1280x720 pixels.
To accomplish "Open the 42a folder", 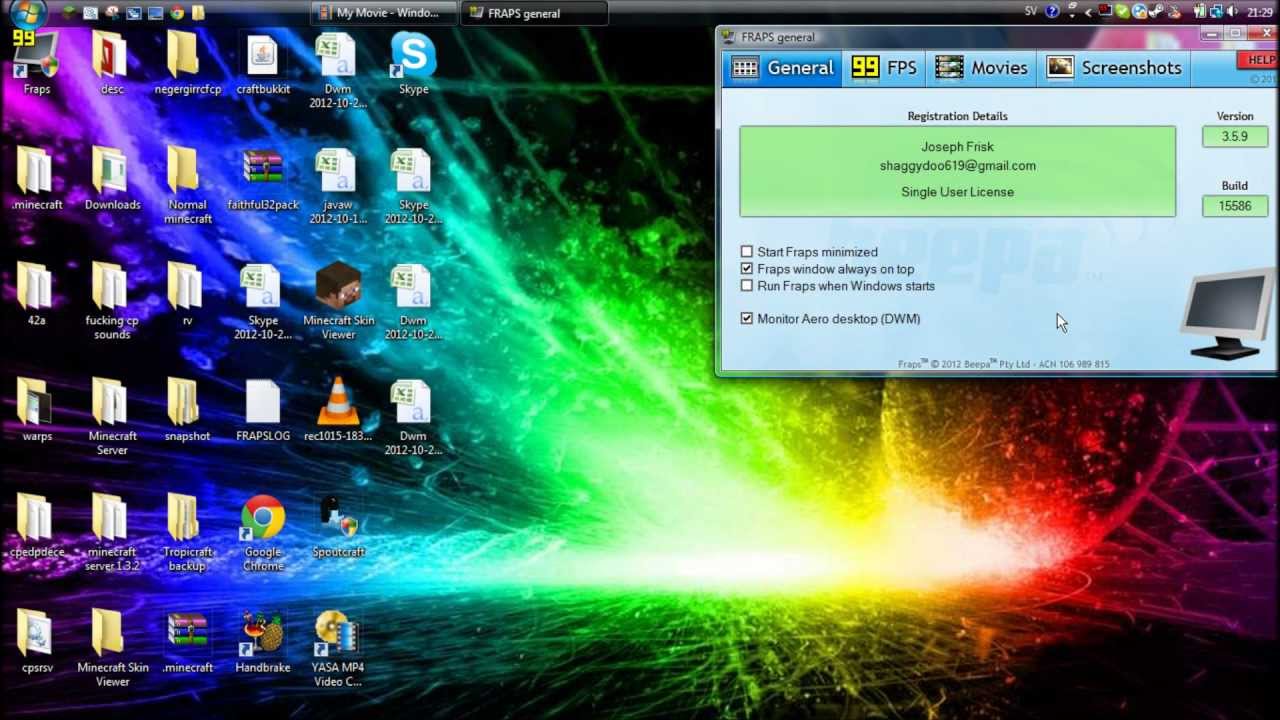I will (x=37, y=294).
